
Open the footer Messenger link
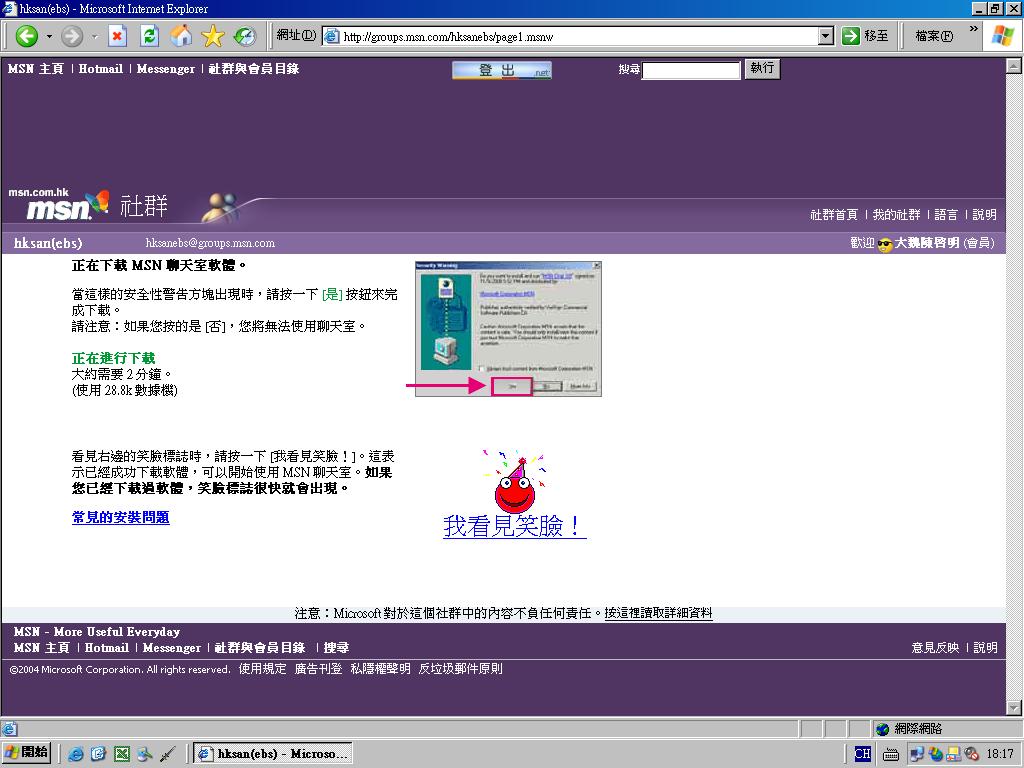[172, 648]
